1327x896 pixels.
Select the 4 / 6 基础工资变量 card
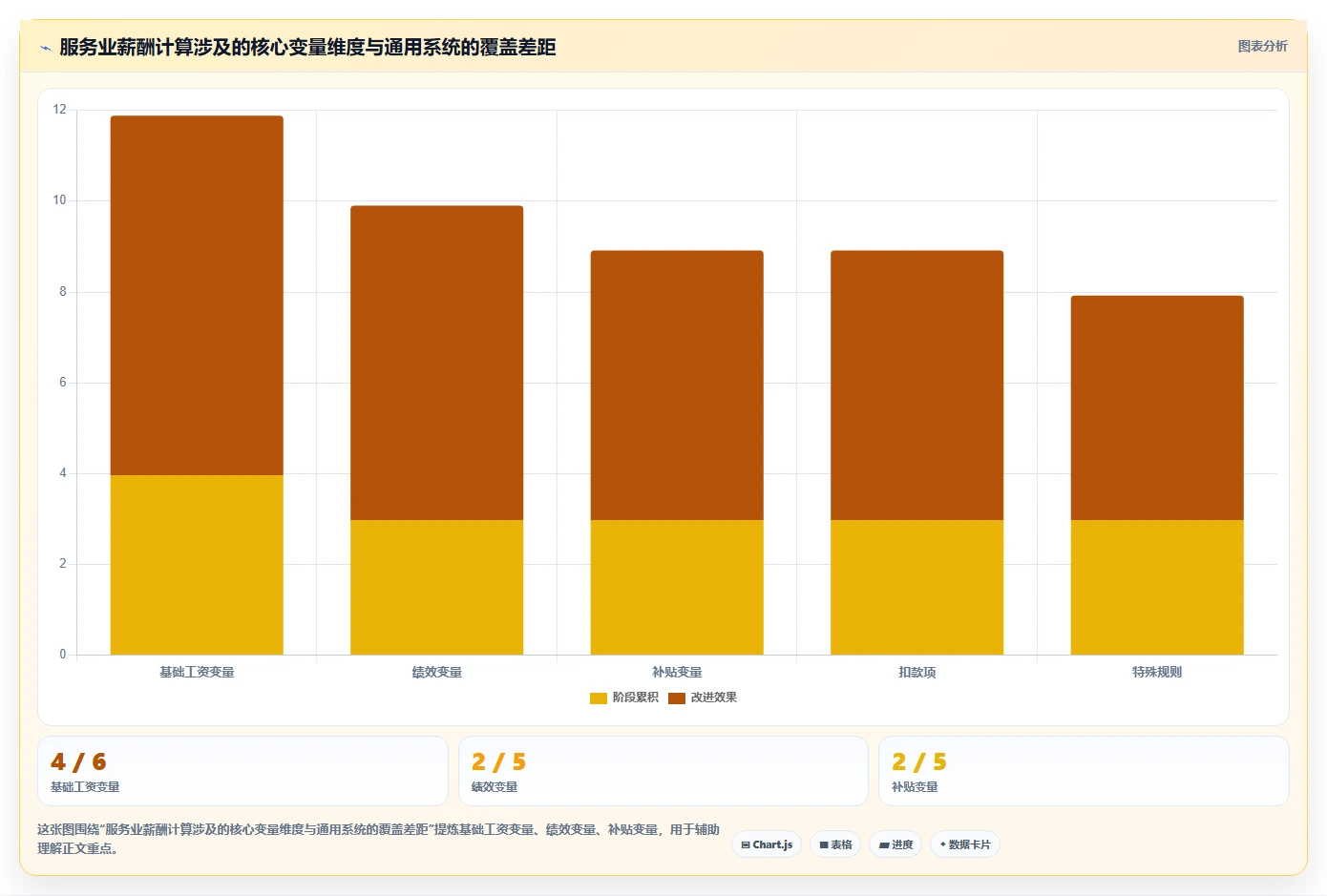(x=242, y=771)
